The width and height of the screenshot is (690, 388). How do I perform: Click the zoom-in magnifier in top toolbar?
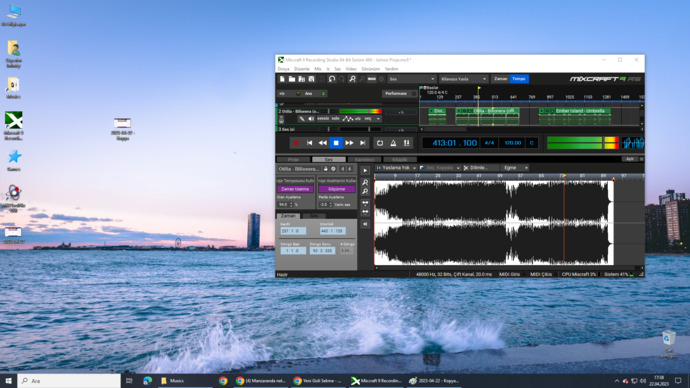pos(352,79)
